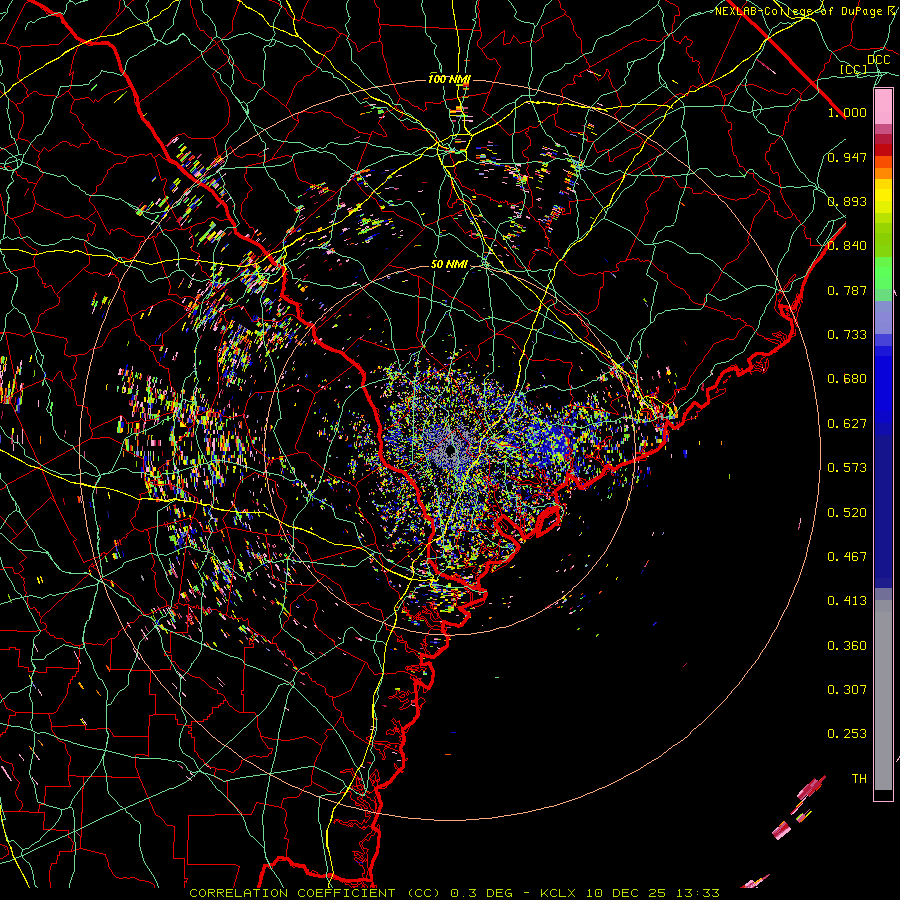Click the black radar site dot at center
The height and width of the screenshot is (900, 900).
click(x=451, y=449)
